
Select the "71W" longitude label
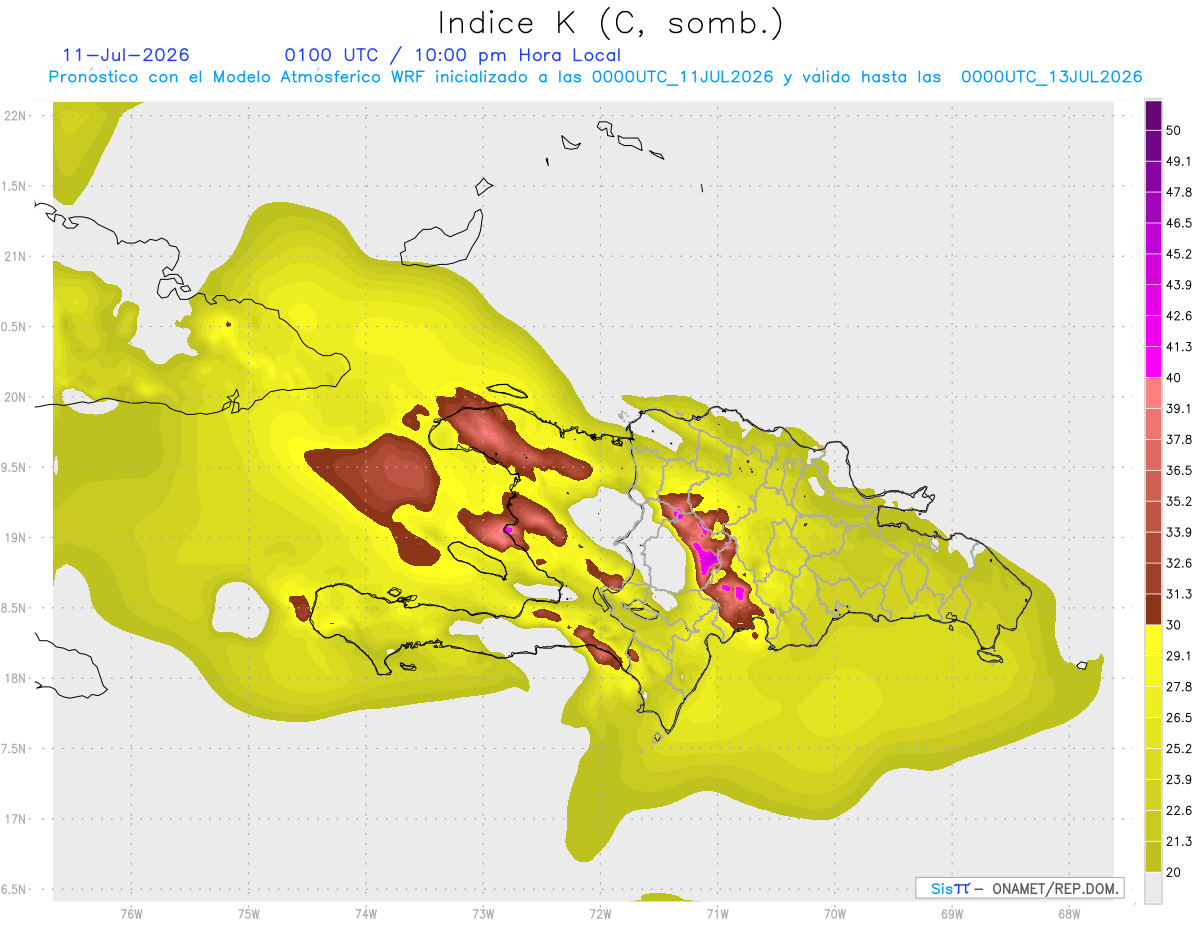pyautogui.click(x=717, y=913)
